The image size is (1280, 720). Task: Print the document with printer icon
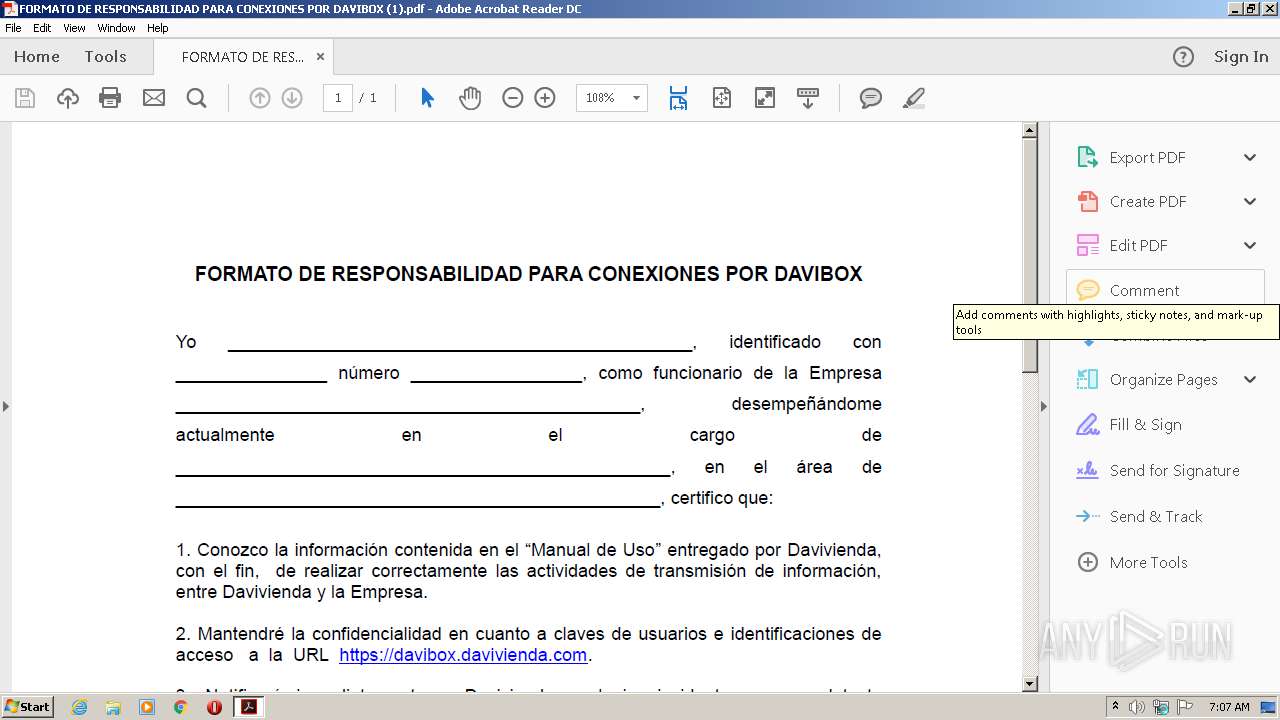pos(110,98)
